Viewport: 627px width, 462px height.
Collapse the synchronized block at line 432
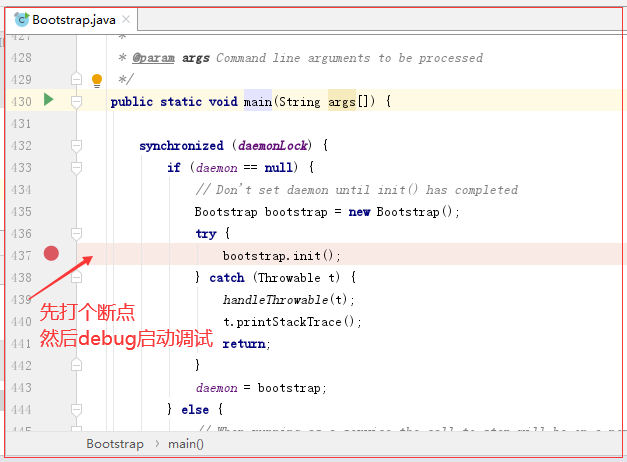click(x=76, y=146)
